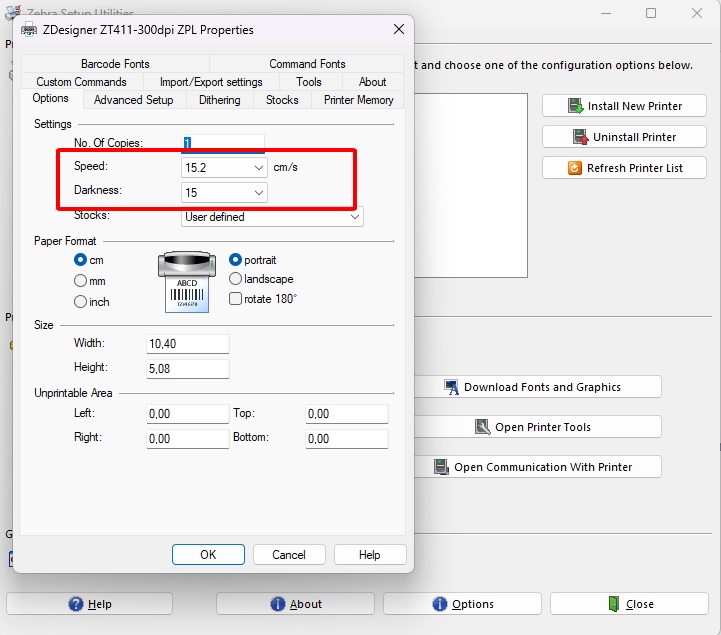Click Open Communication With Printer button
Screen dimensions: 721x635
[538, 467]
